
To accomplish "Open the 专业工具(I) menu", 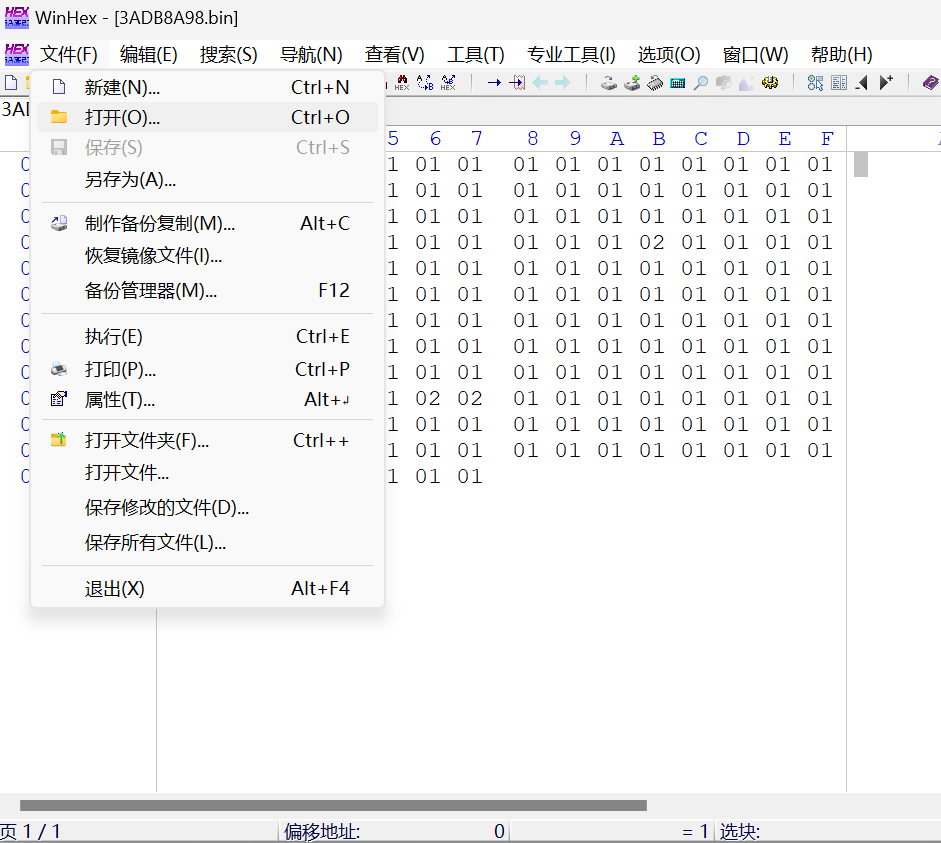I will [571, 54].
